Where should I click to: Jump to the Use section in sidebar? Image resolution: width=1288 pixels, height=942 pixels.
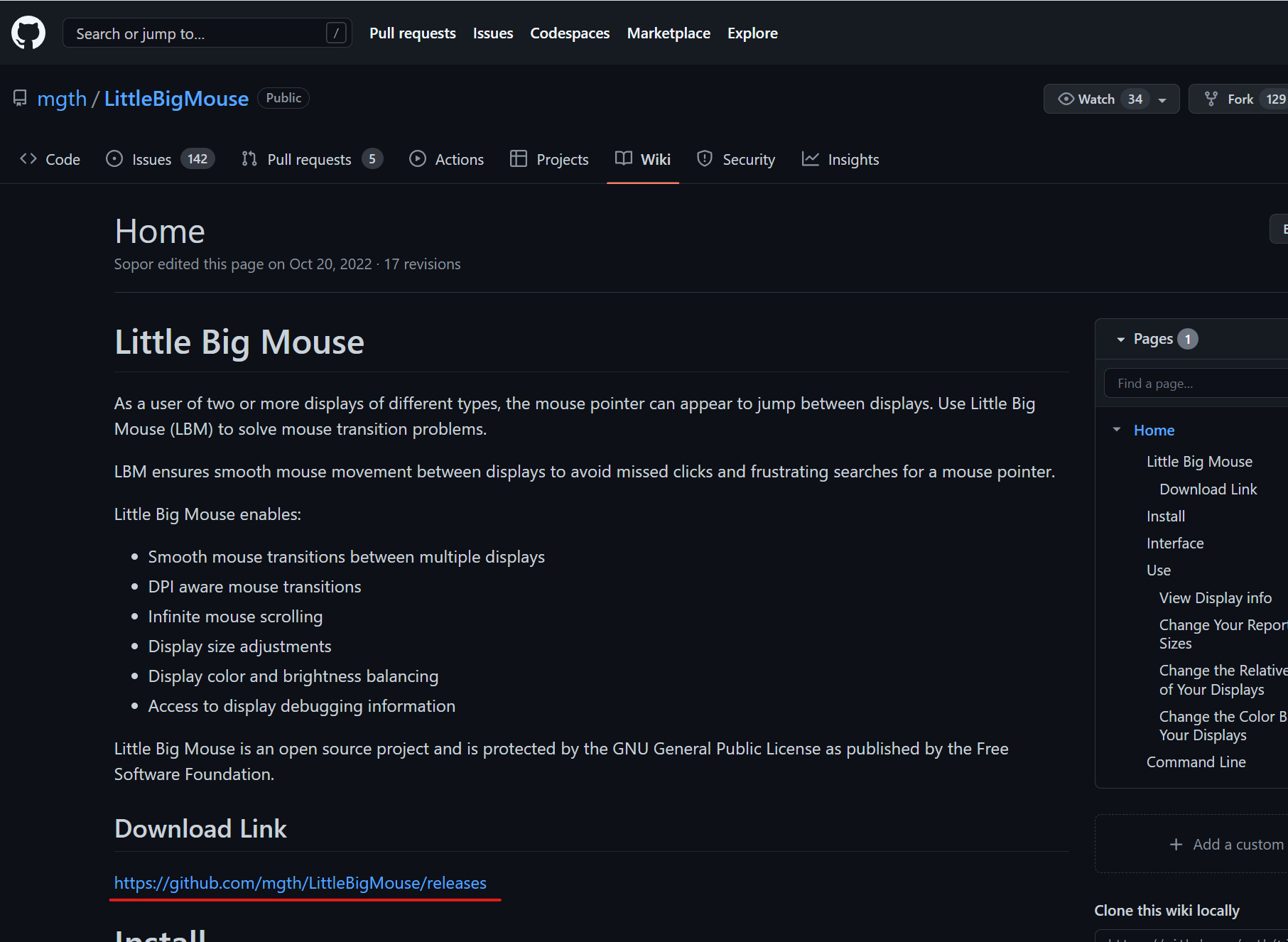(1159, 570)
